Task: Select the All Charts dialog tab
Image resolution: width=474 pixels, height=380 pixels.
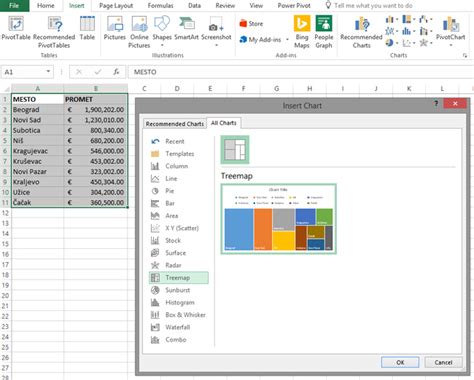Action: point(224,123)
